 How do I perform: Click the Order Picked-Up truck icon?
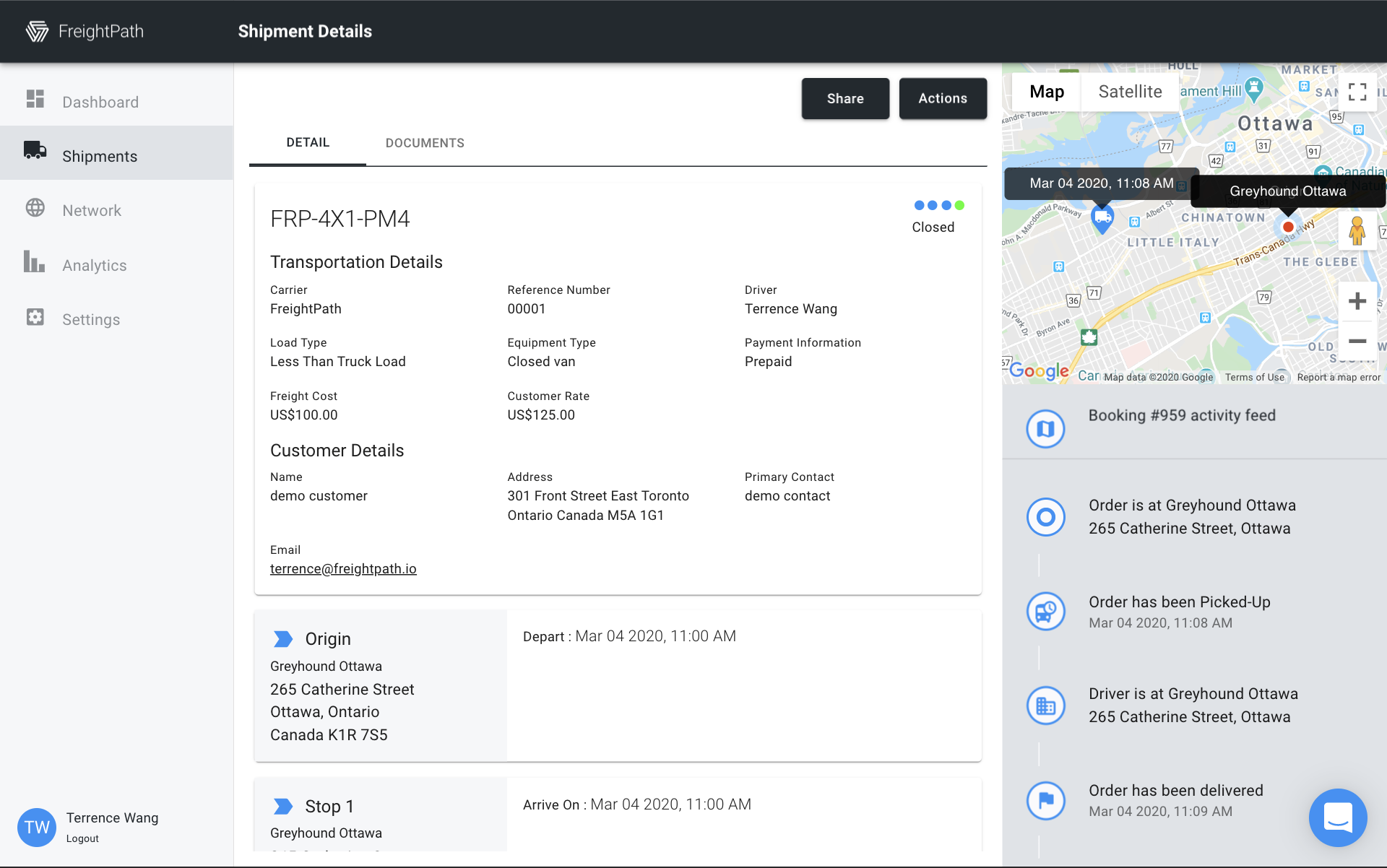click(1046, 612)
